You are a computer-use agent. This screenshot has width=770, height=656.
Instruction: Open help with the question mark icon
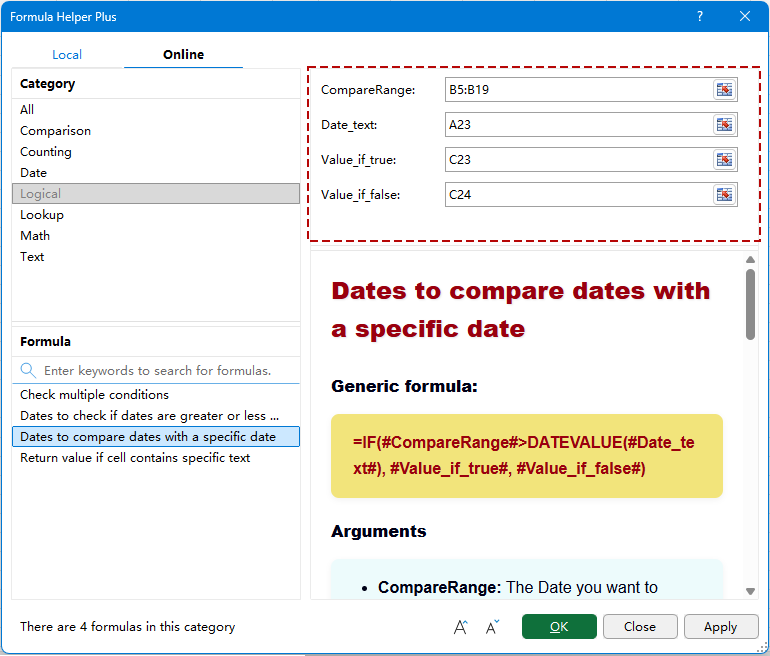tap(700, 16)
